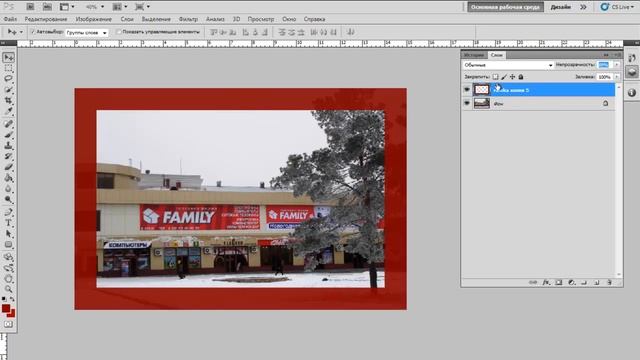This screenshot has height=360, width=640.
Task: Create a new layer
Action: click(597, 282)
